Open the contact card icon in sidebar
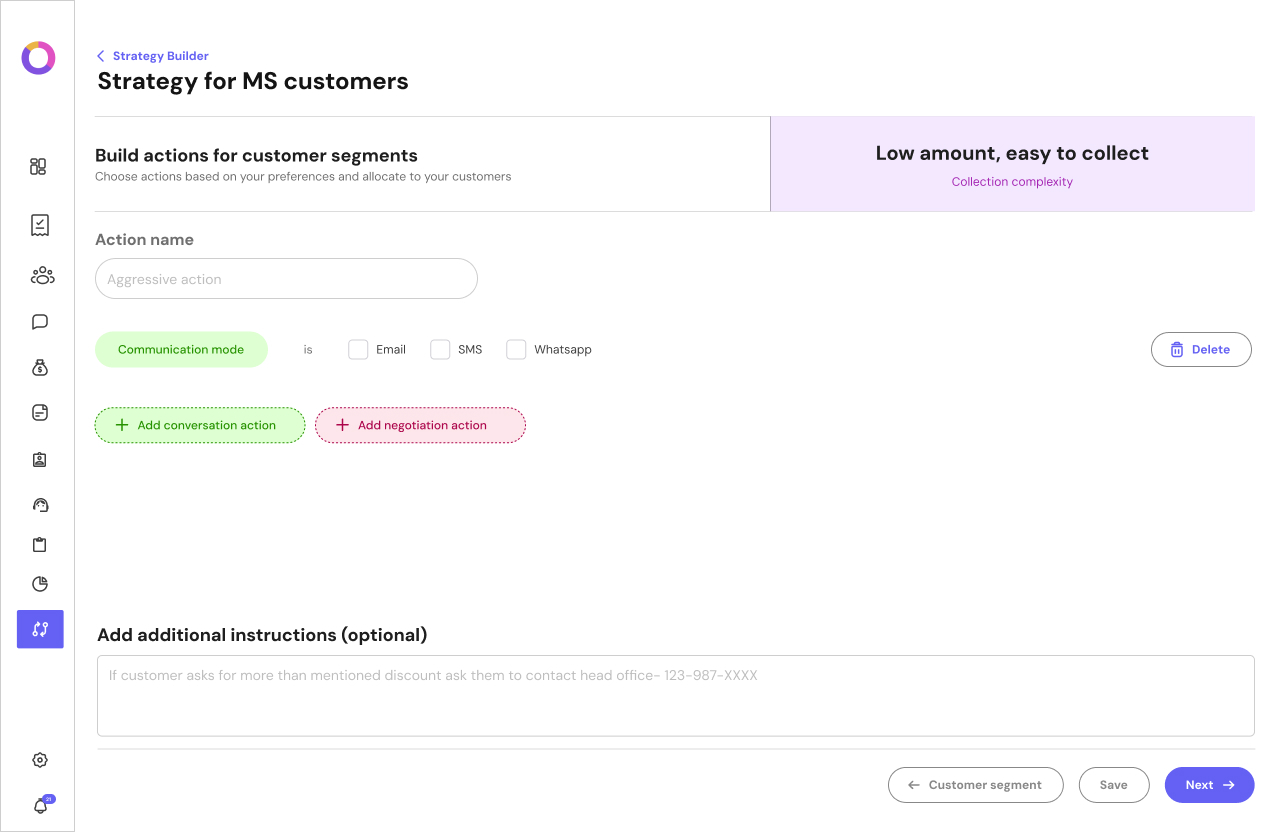This screenshot has width=1280, height=832. click(x=39, y=459)
